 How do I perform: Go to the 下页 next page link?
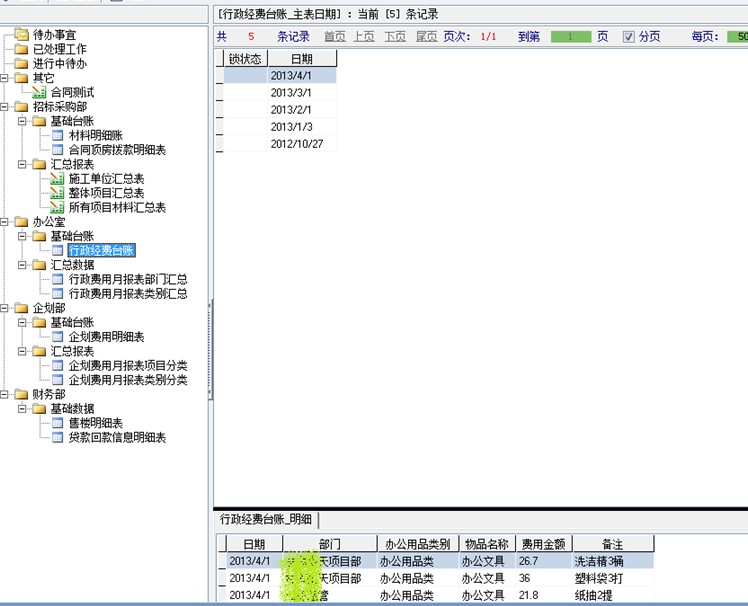point(394,37)
